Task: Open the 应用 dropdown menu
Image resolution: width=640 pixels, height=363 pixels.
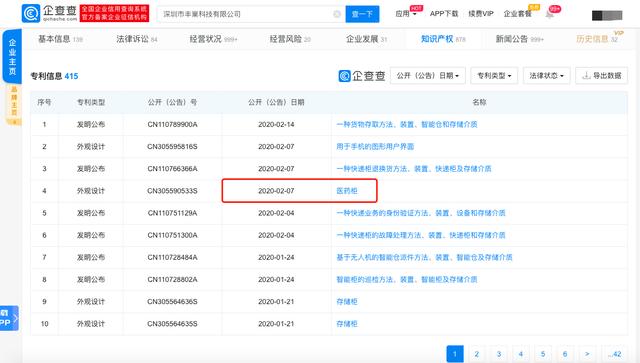Action: click(x=406, y=13)
